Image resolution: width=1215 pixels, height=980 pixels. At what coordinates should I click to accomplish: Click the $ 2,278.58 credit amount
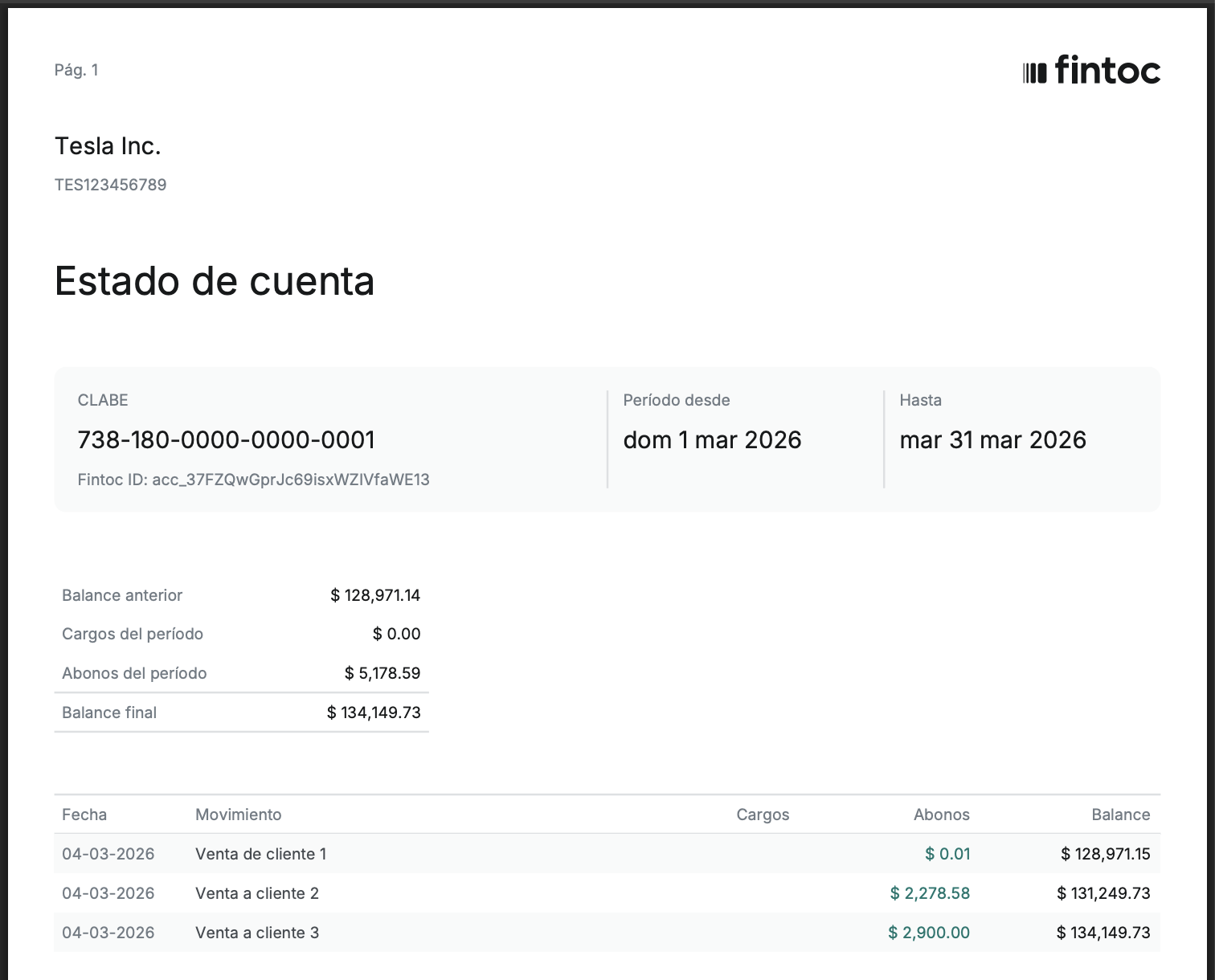[x=931, y=893]
